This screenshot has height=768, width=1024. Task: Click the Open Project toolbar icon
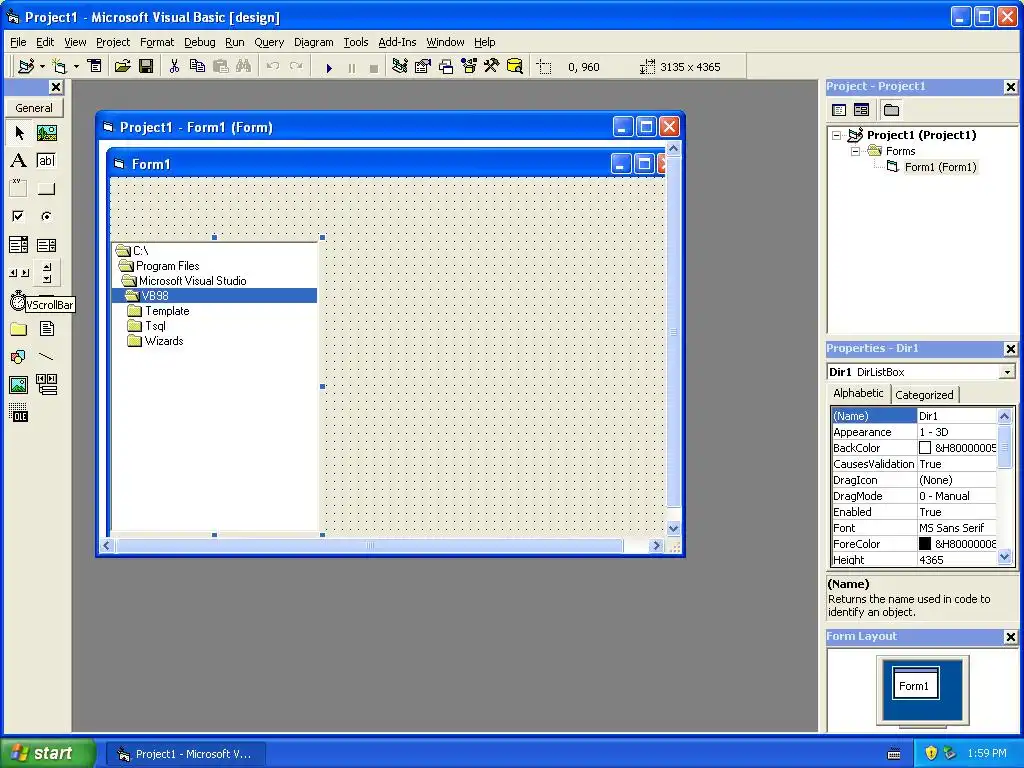(122, 66)
